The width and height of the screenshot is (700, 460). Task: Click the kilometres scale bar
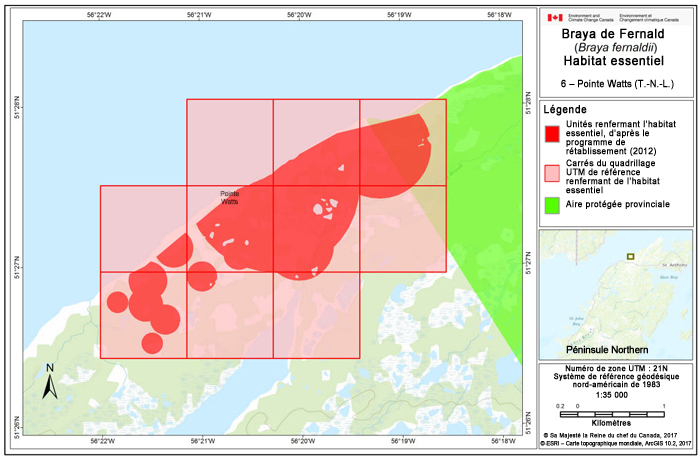click(612, 413)
